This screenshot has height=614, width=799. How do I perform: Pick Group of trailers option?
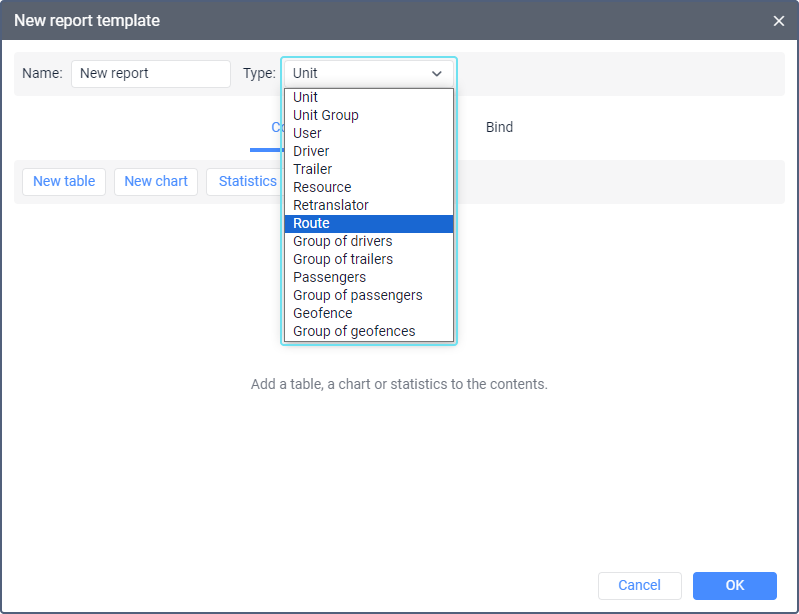point(343,259)
